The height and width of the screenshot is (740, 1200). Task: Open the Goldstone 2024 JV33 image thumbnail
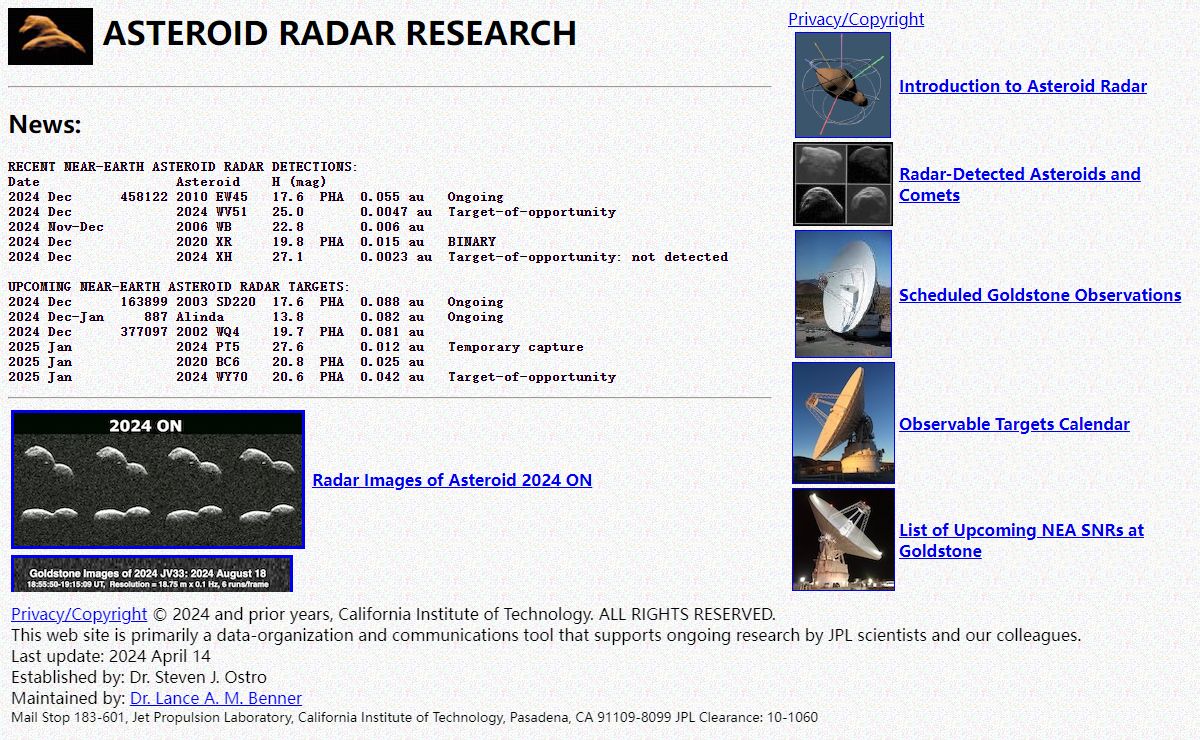click(152, 574)
